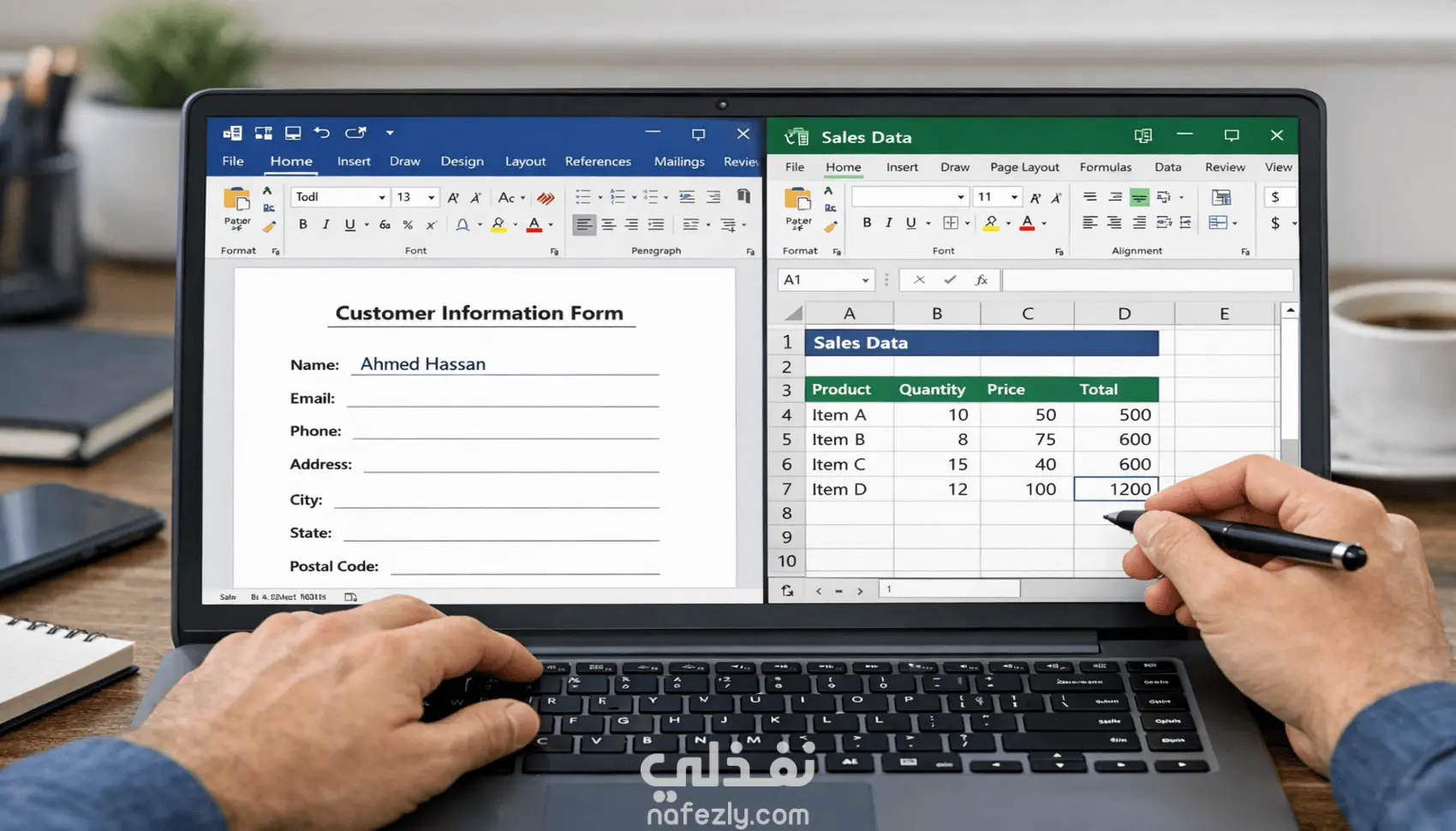
Task: Click into the Excel formula bar
Action: 1148,280
